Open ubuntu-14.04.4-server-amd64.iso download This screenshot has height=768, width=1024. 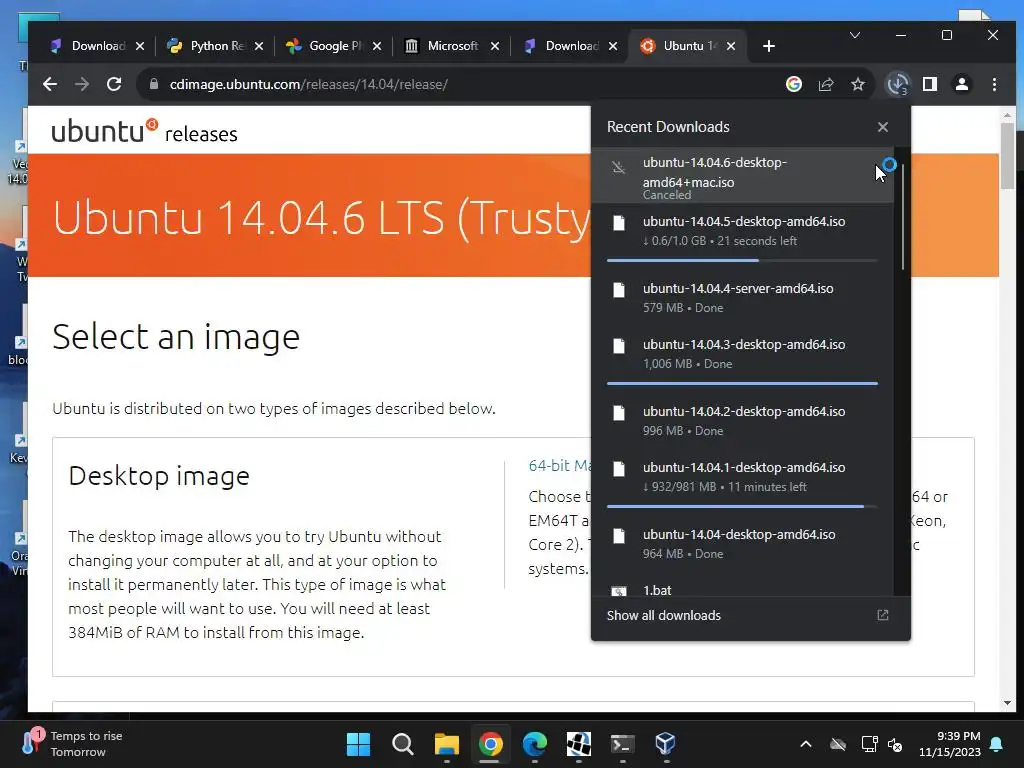point(742,298)
